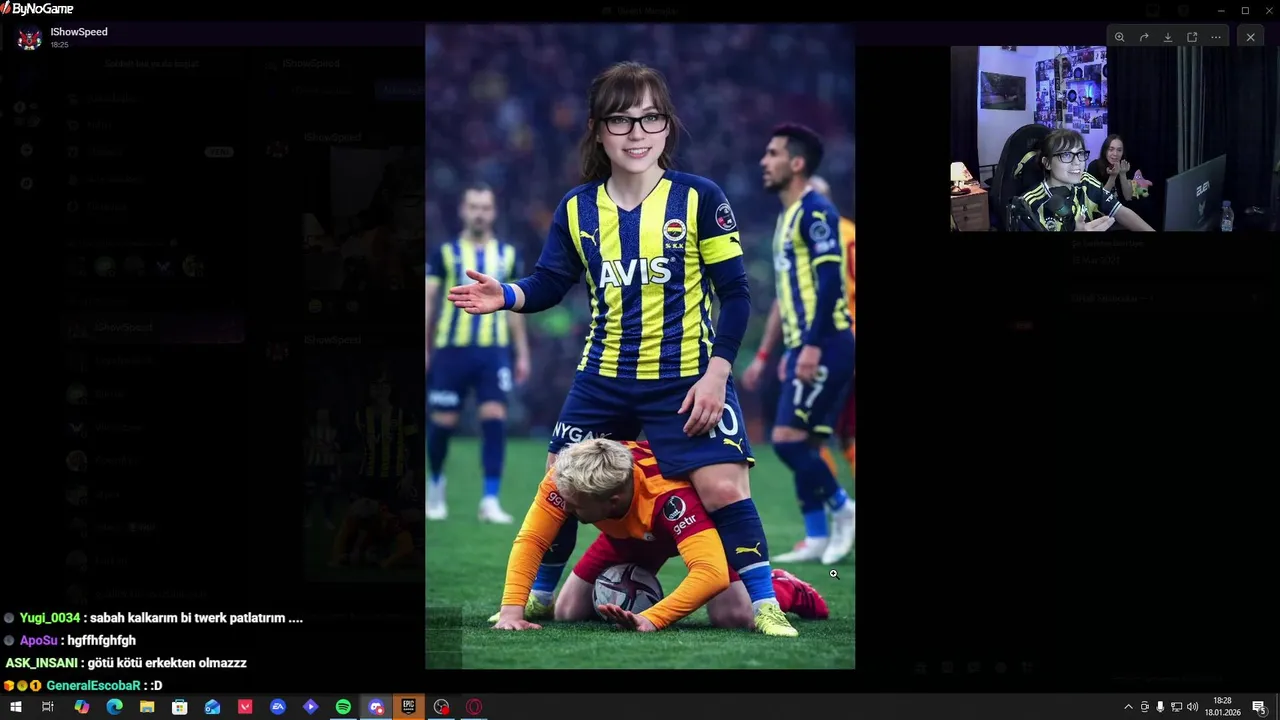Zoom in with the magnifier icon in viewer toolbar

click(1119, 37)
